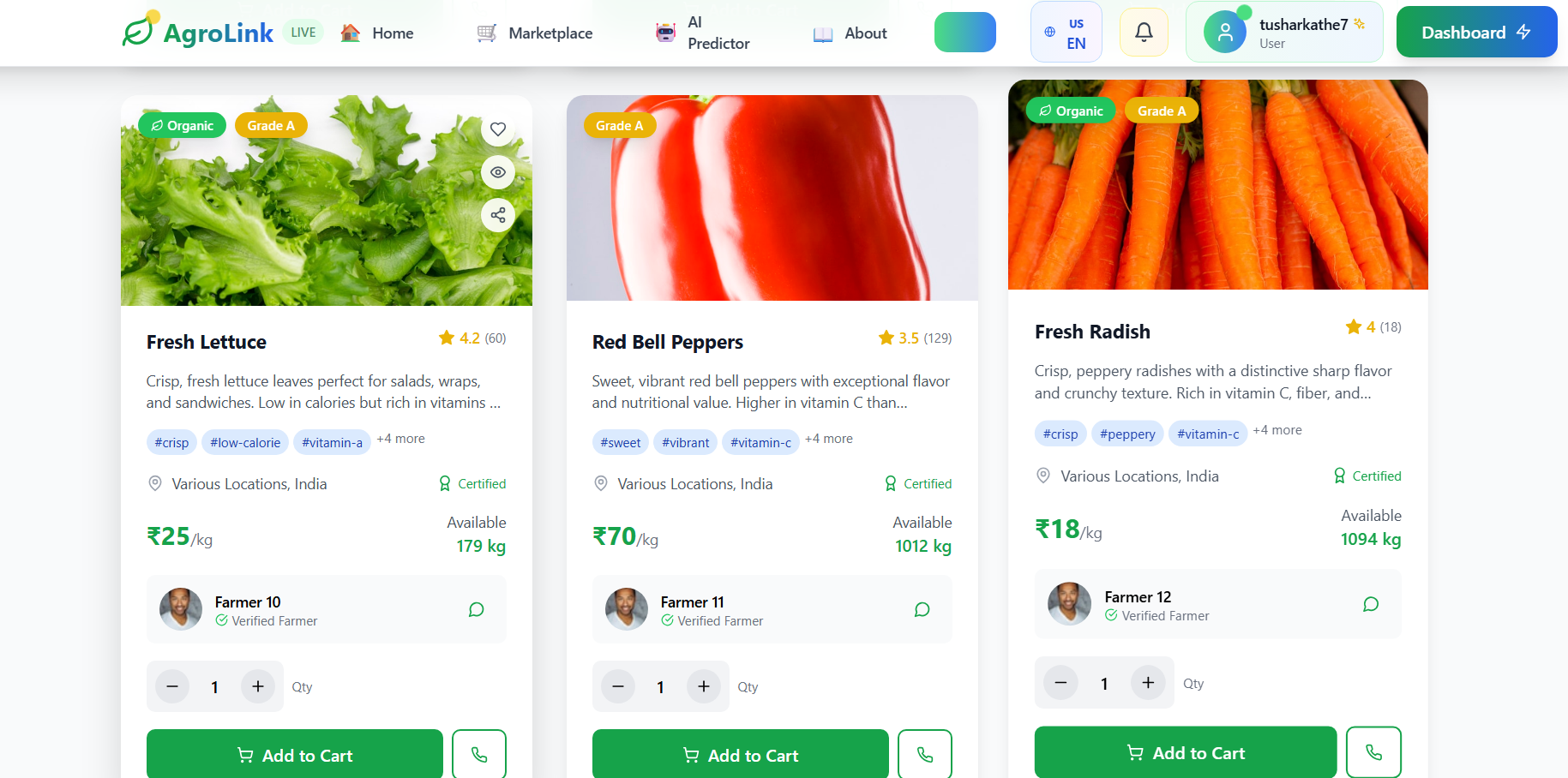Open the US EN language selector
The width and height of the screenshot is (1568, 778).
[1066, 33]
